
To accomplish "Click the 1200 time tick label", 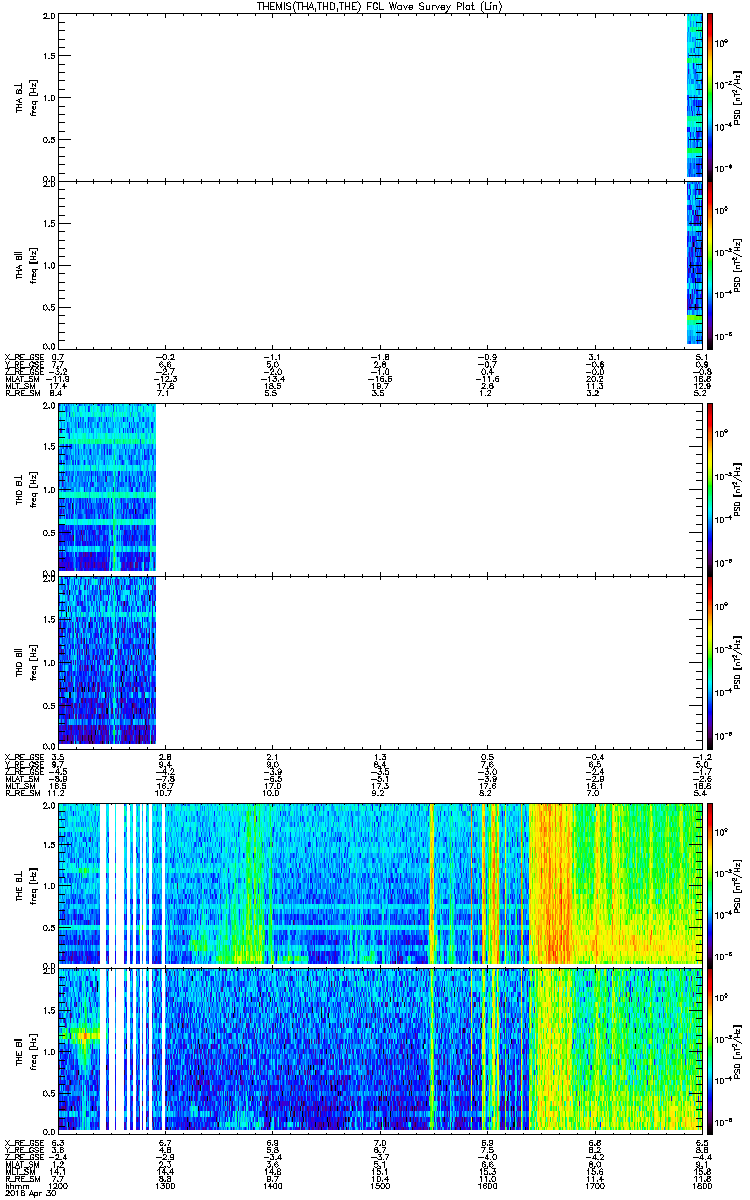I will tap(59, 1186).
